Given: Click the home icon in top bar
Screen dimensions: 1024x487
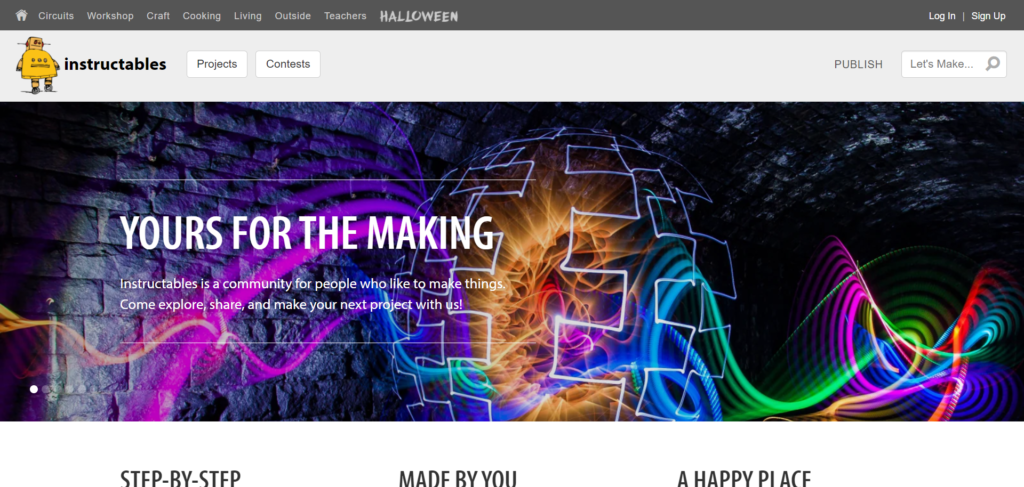Looking at the screenshot, I should [x=22, y=15].
